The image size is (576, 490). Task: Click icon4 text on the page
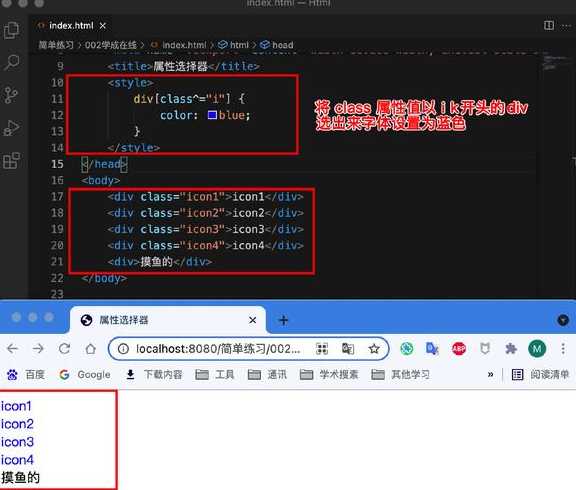[17, 460]
